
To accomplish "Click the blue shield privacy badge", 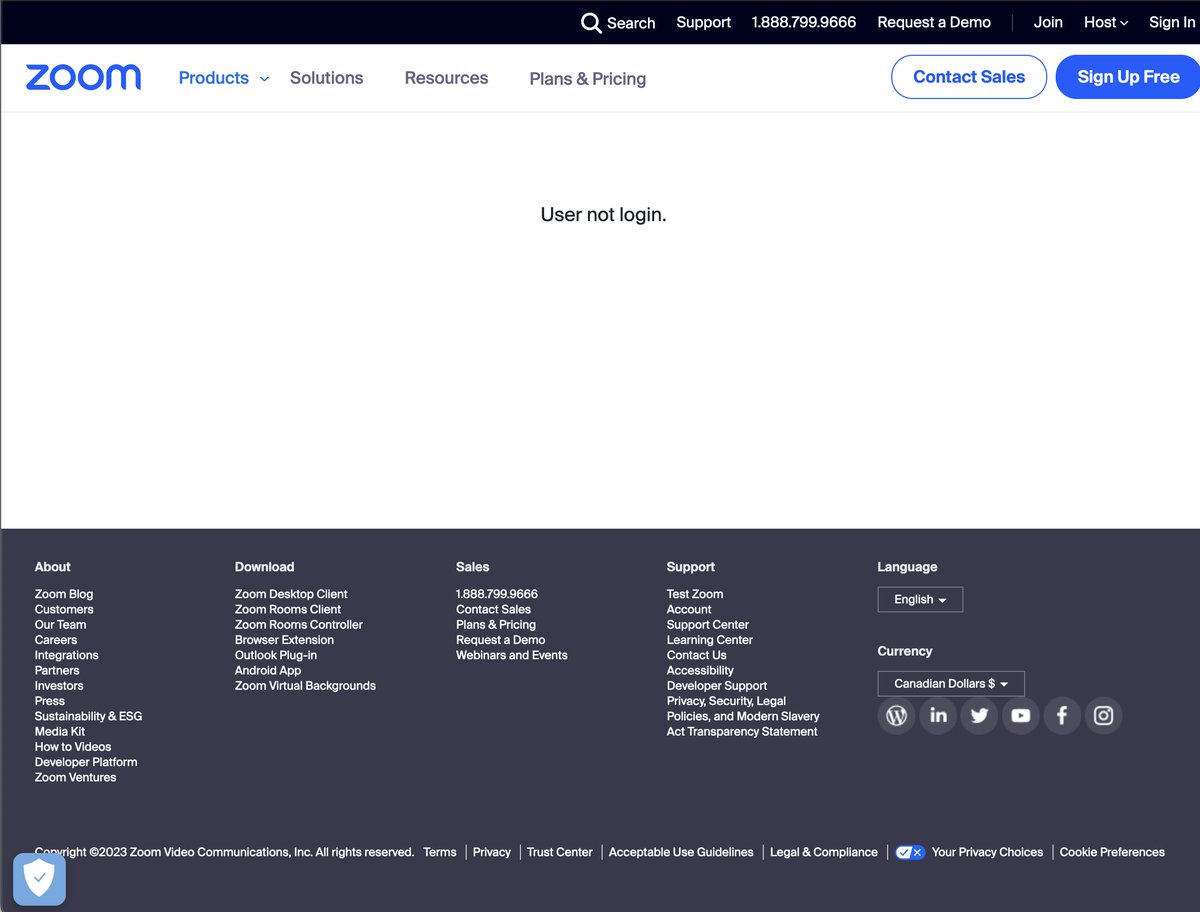I will click(x=39, y=879).
